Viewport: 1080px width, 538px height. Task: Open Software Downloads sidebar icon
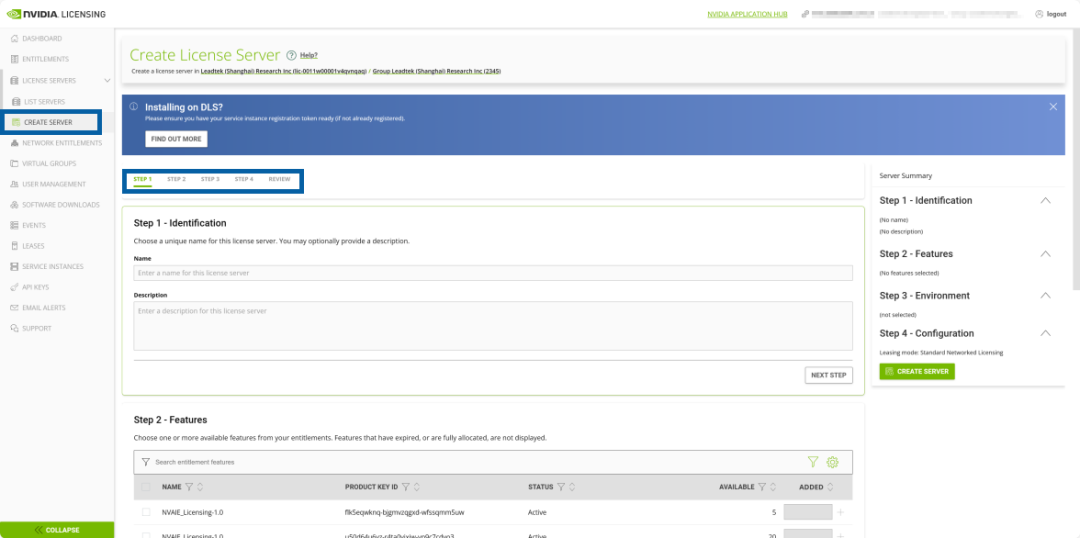pos(15,205)
